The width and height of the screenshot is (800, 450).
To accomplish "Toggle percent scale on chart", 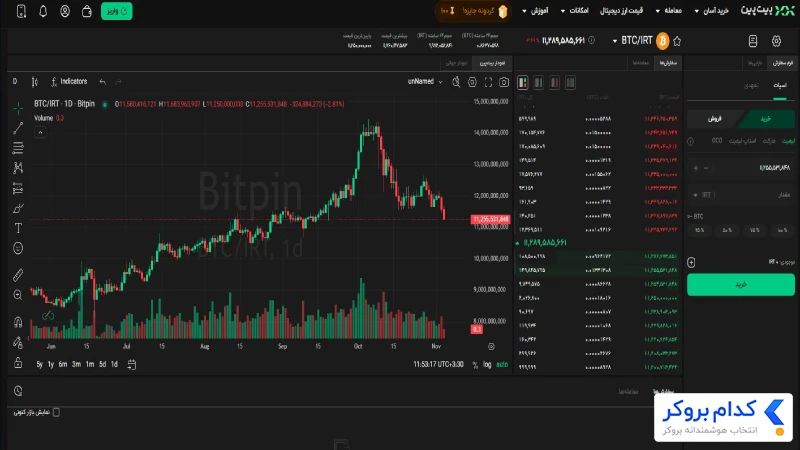I will pos(475,365).
